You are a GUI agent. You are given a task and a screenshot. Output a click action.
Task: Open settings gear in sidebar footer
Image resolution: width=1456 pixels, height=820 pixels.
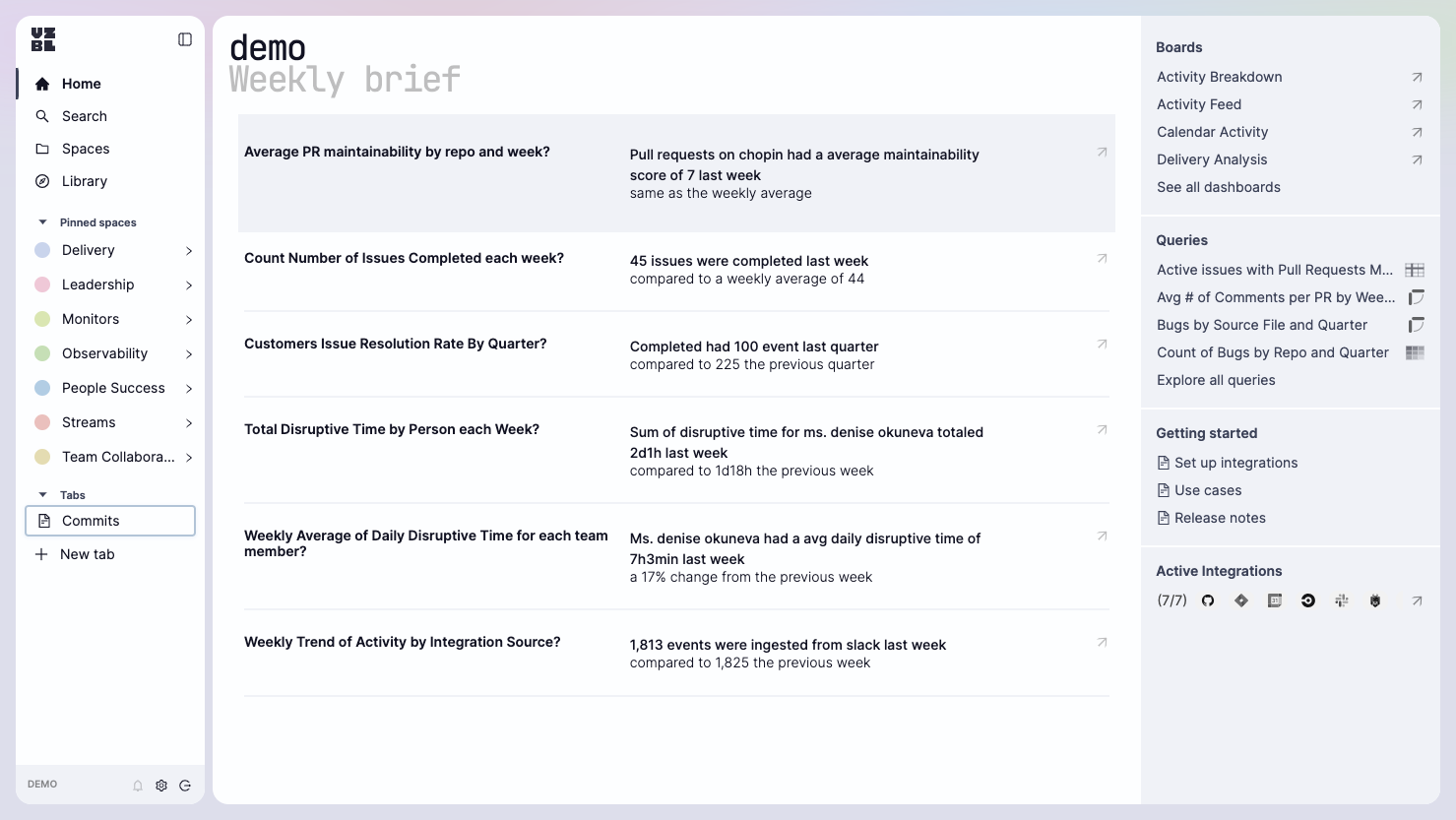[161, 786]
